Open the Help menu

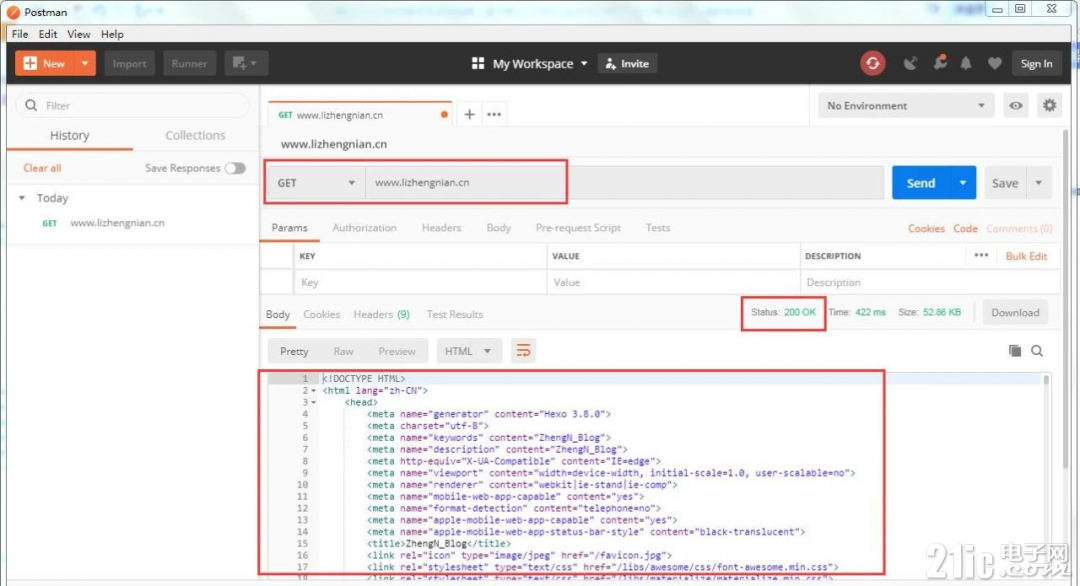[x=112, y=34]
